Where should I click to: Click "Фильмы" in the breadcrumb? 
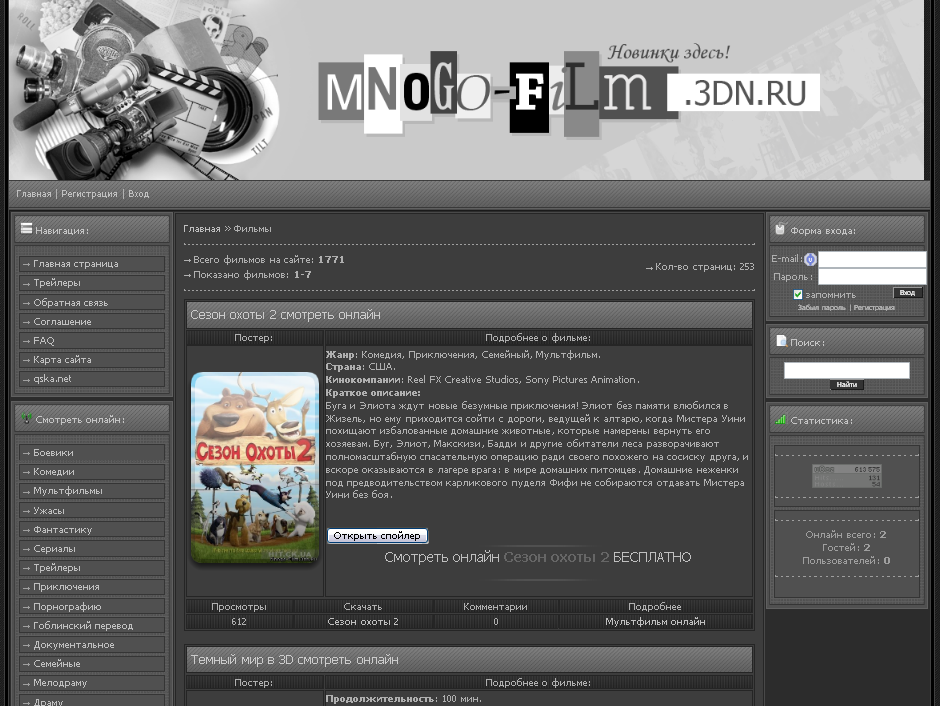coord(252,229)
